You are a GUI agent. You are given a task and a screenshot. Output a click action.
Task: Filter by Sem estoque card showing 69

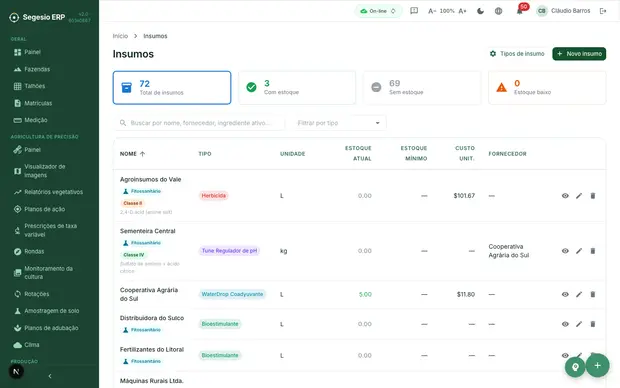point(422,88)
